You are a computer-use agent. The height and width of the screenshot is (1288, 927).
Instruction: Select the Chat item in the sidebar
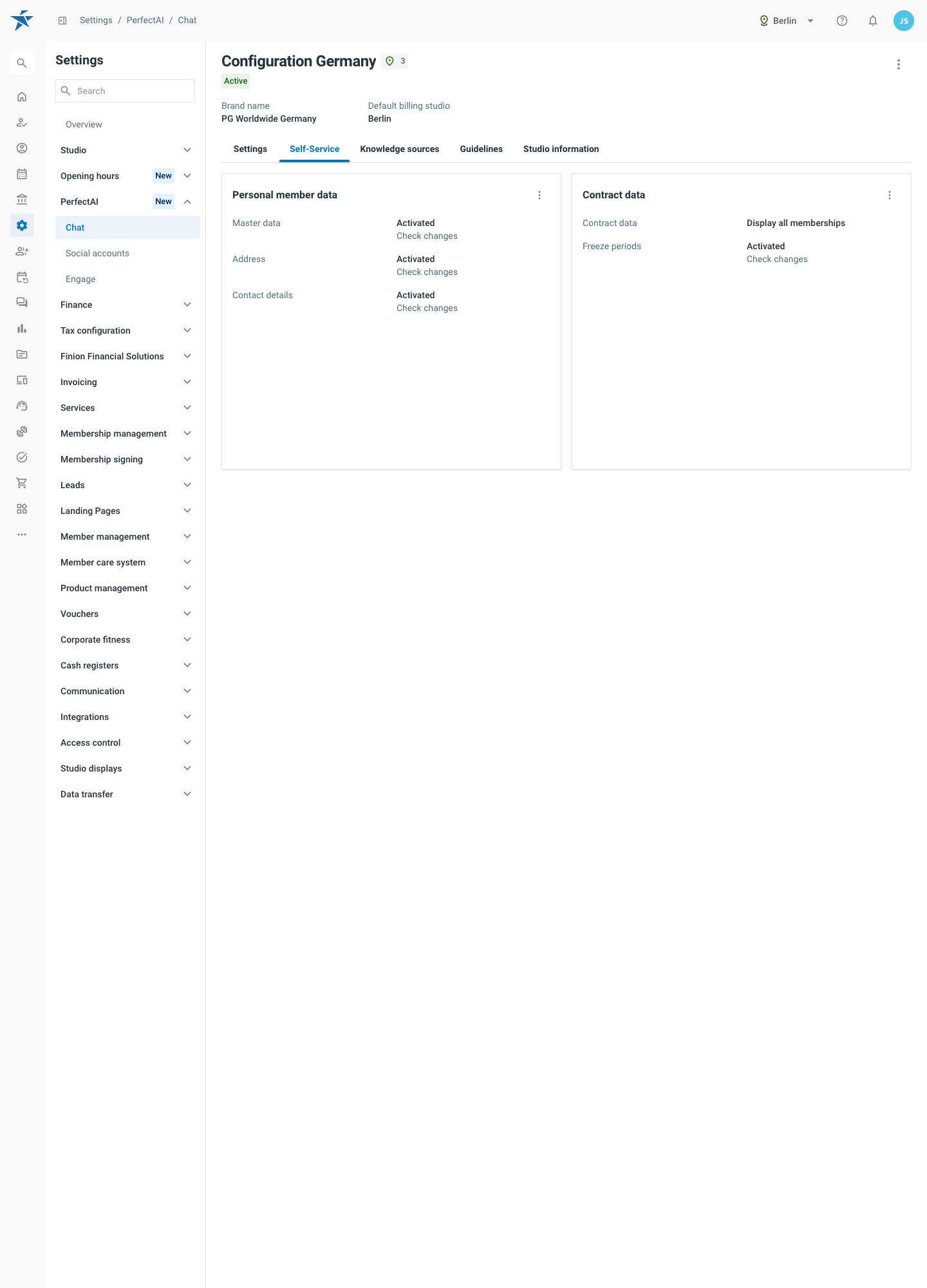127,227
